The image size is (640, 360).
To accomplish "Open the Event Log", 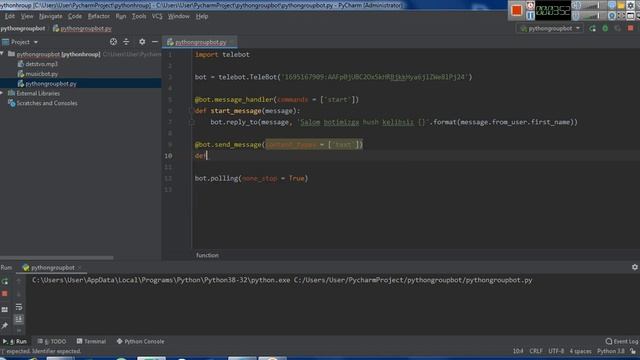I will pos(622,341).
